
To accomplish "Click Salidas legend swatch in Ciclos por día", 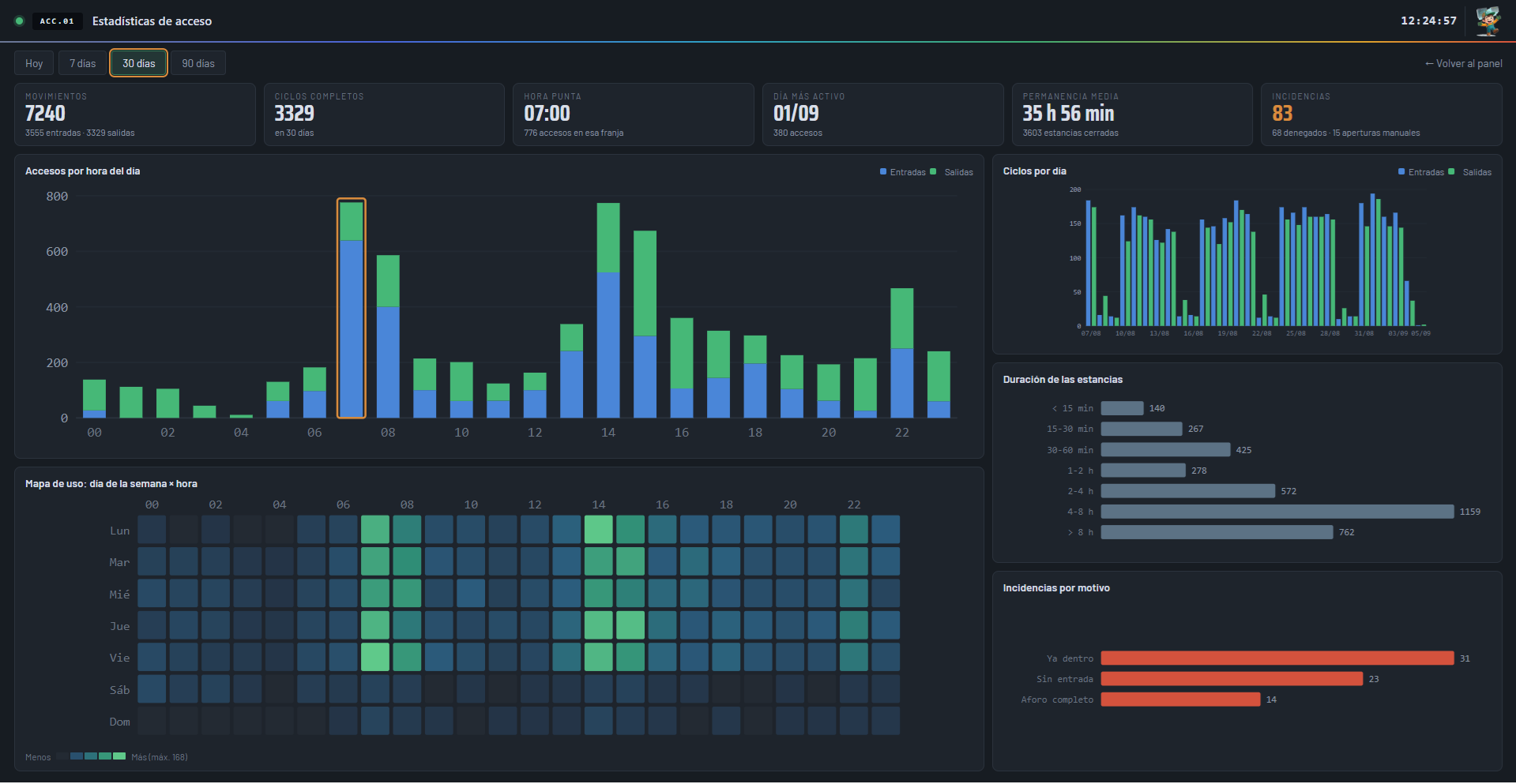I will [x=1451, y=171].
